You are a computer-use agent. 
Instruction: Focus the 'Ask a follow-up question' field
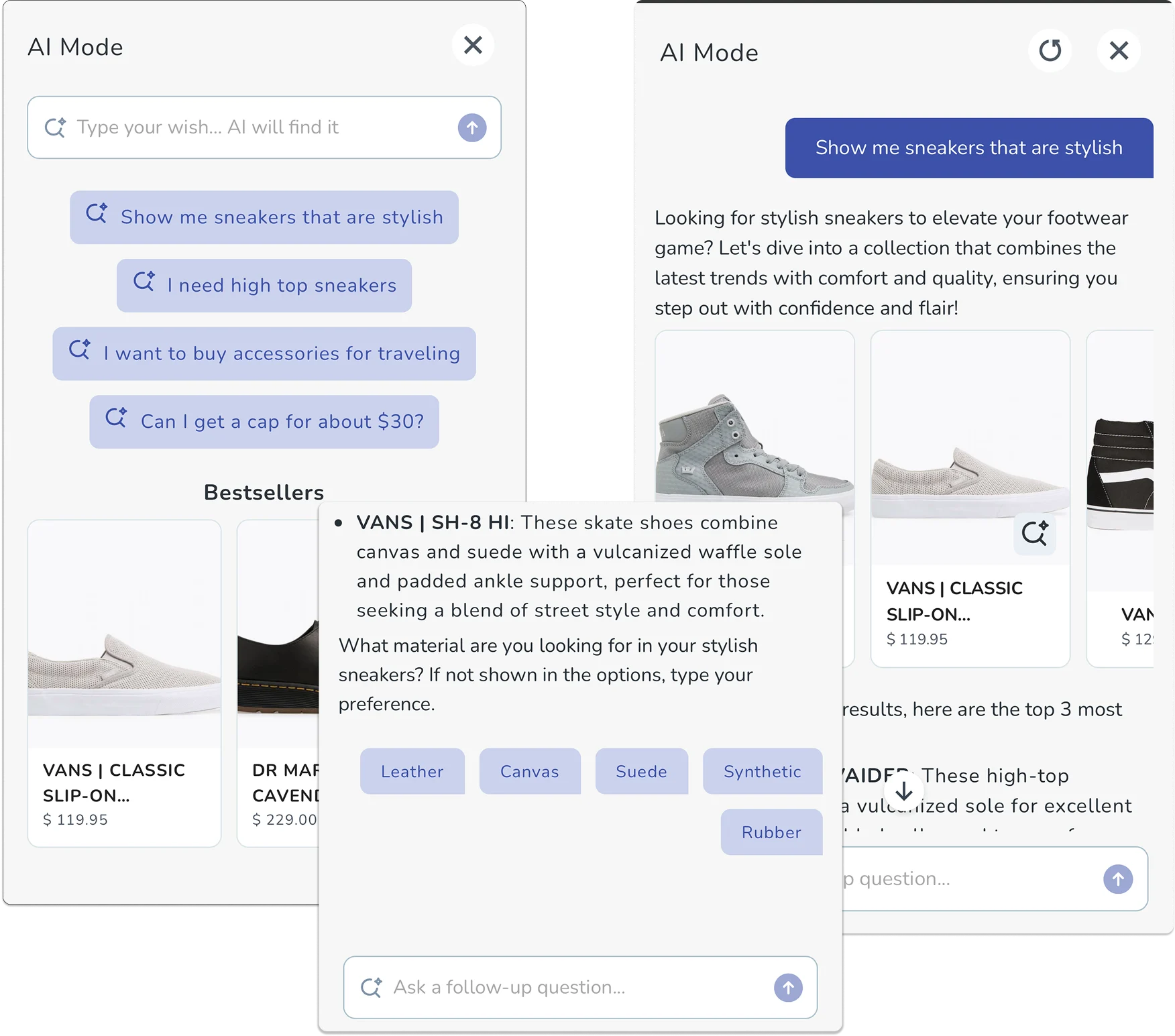coord(580,988)
